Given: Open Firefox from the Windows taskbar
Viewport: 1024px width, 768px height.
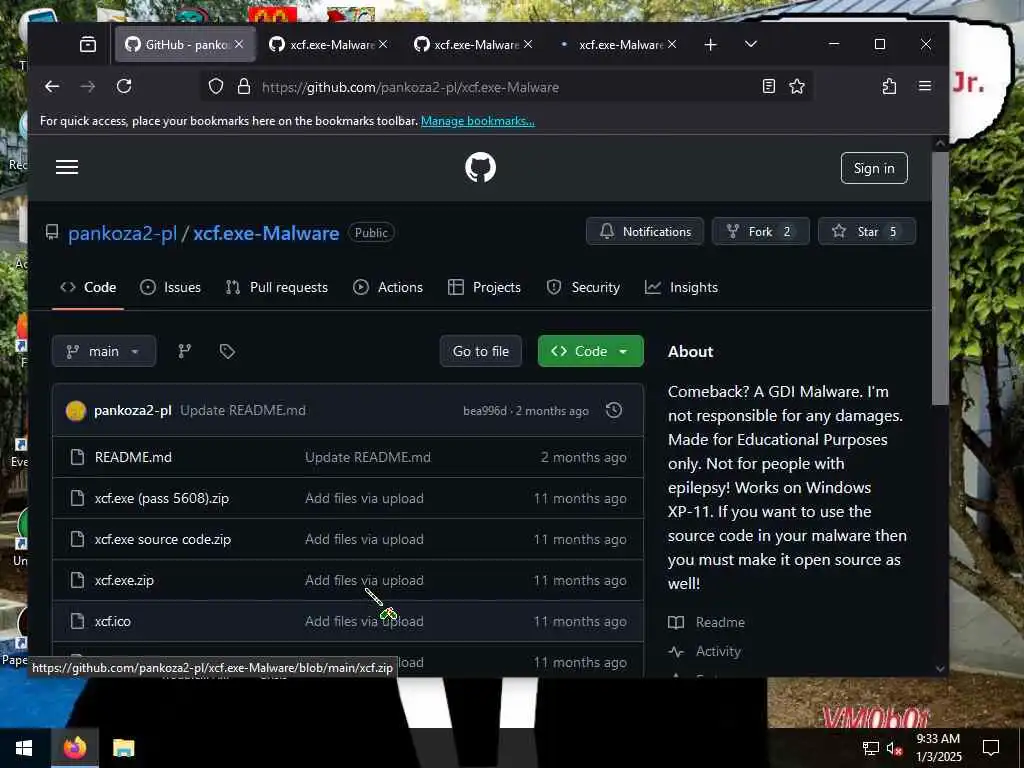Looking at the screenshot, I should (74, 748).
